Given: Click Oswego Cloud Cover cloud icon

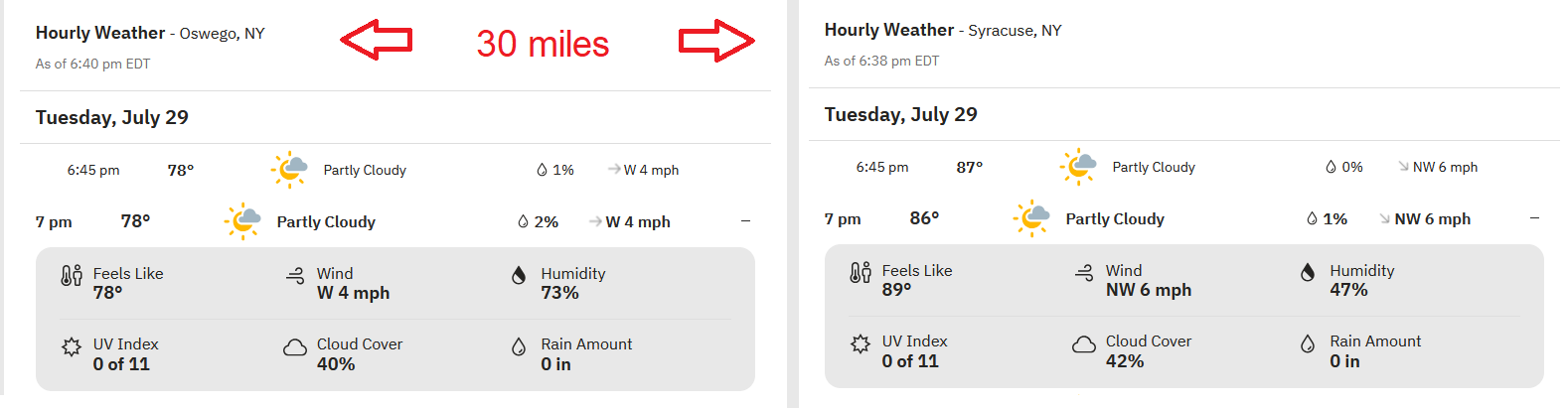Looking at the screenshot, I should [295, 346].
